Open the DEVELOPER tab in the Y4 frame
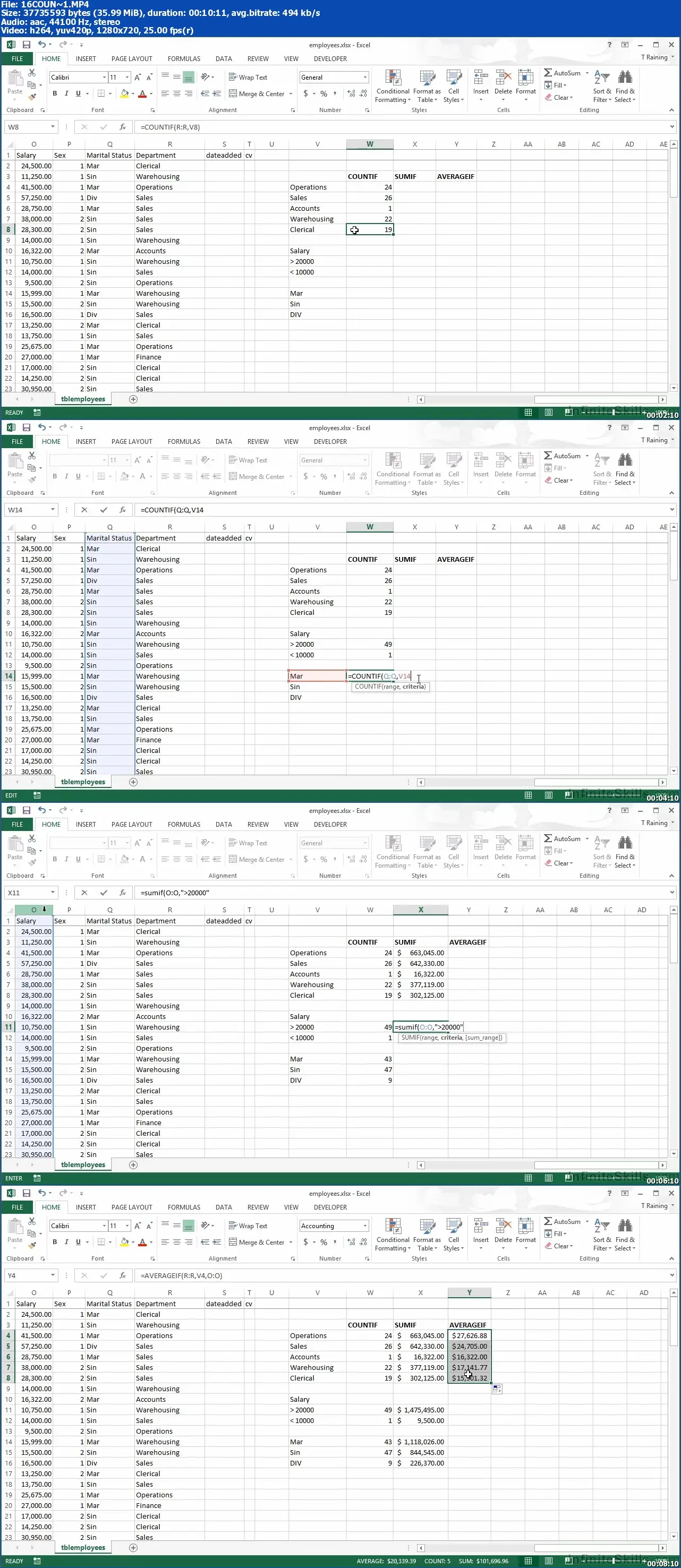 330,1207
